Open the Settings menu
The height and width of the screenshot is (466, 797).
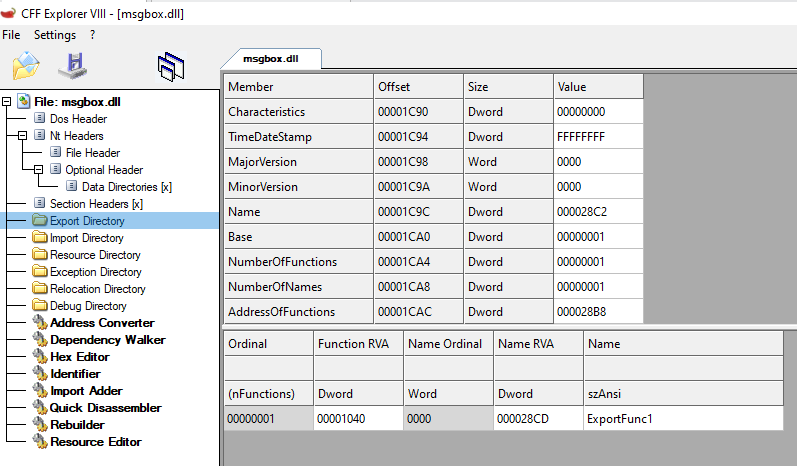pos(55,35)
